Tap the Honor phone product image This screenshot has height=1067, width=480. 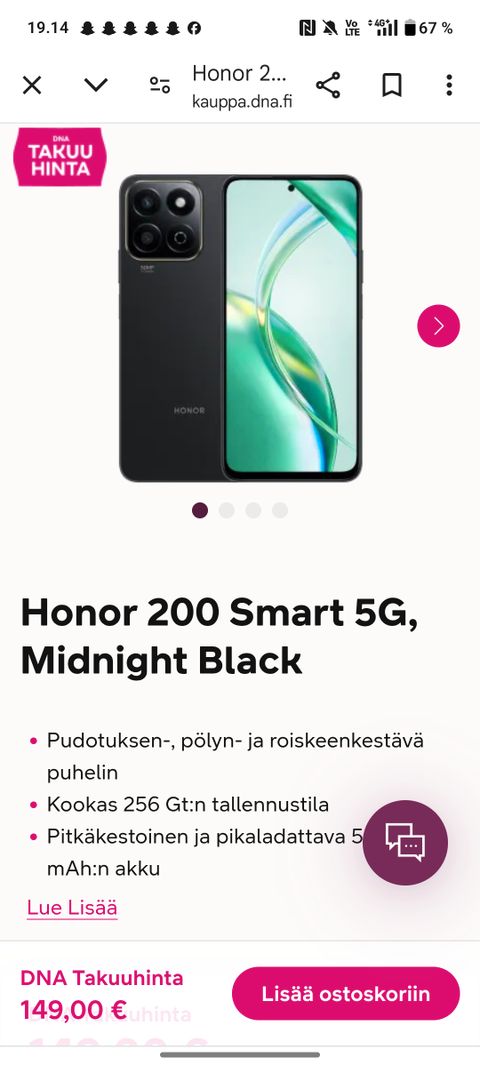[240, 328]
